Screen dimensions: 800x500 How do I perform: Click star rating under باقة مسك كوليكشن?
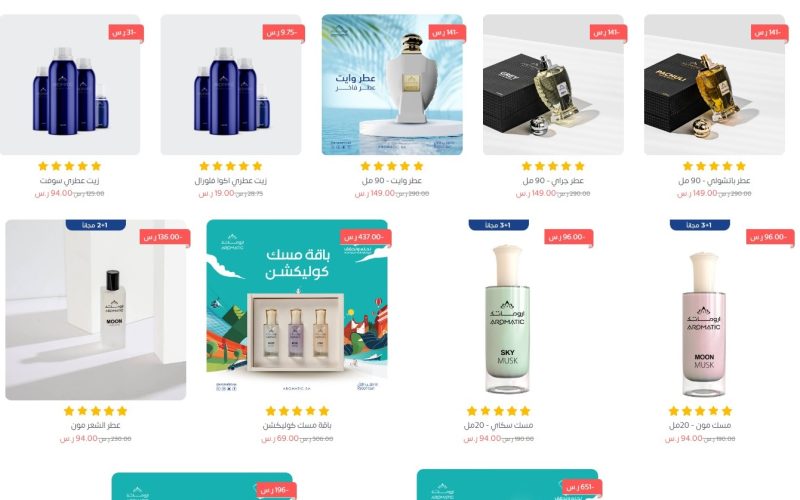(297, 411)
